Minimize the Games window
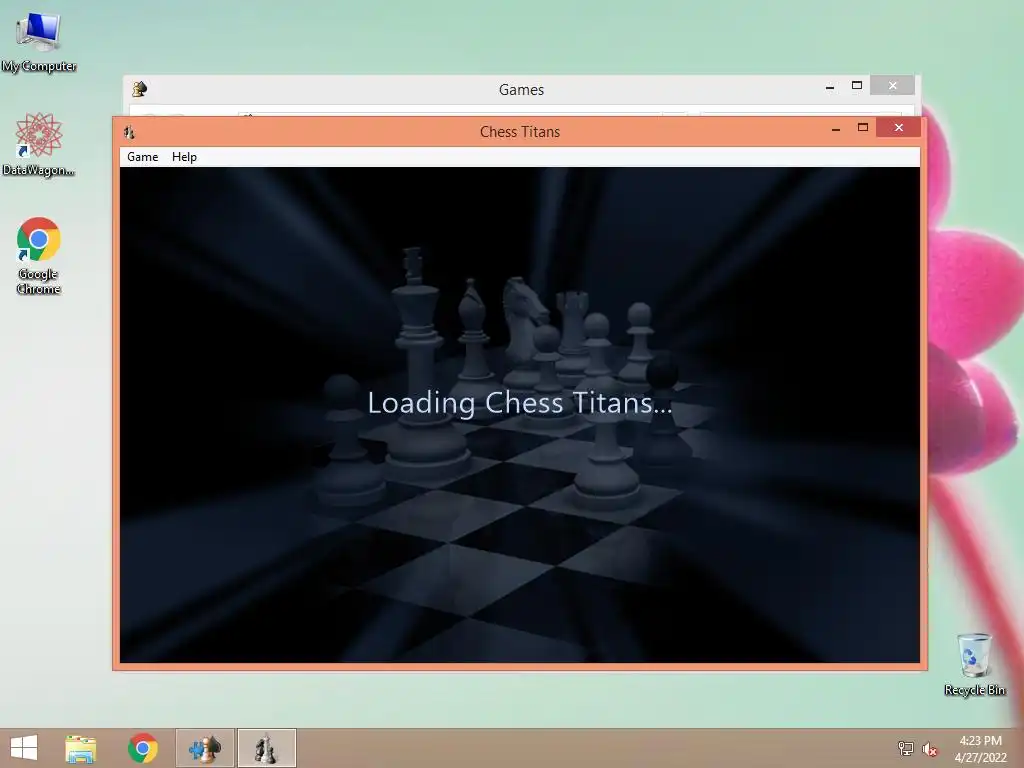 [829, 87]
